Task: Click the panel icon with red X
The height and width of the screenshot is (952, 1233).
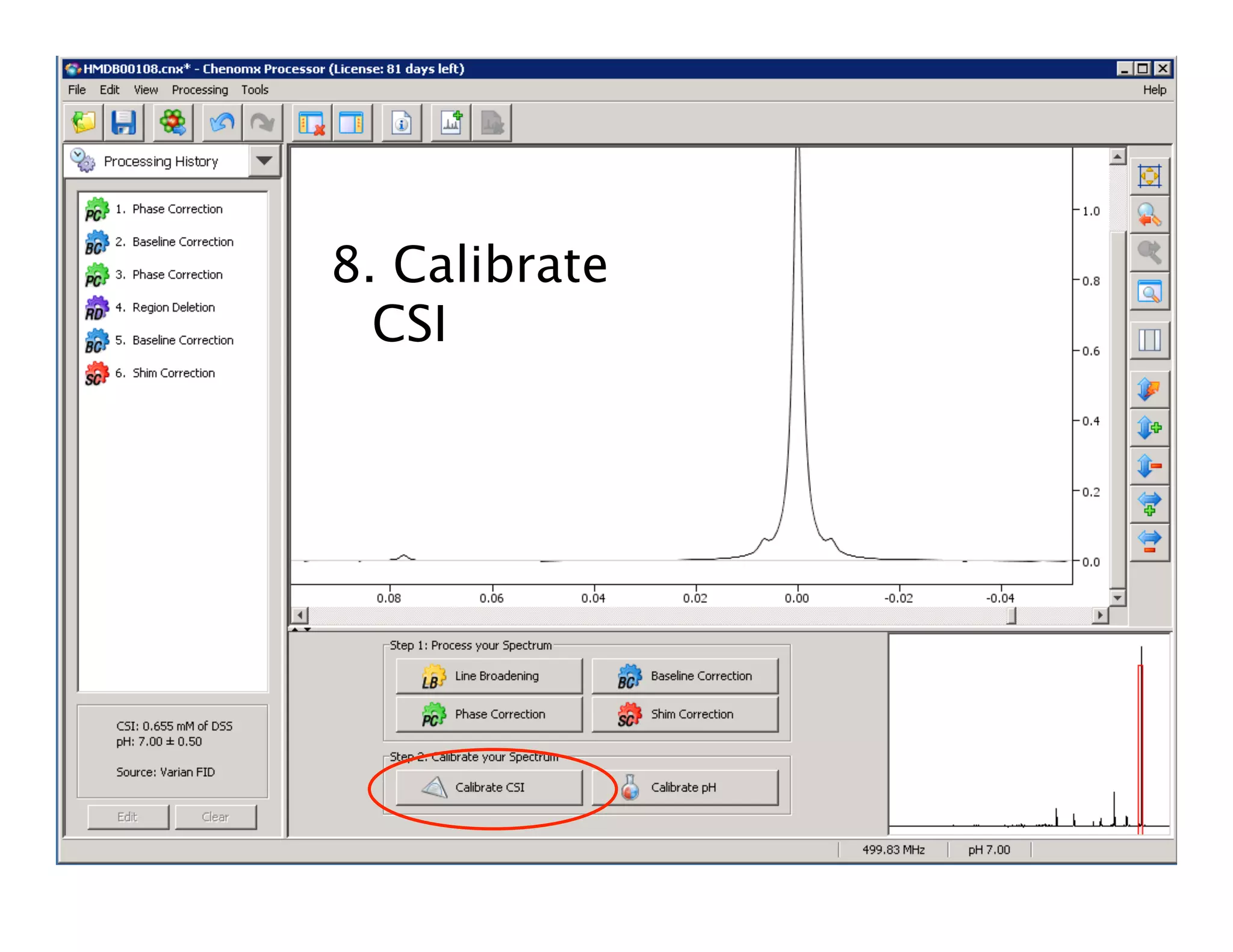Action: (x=311, y=123)
